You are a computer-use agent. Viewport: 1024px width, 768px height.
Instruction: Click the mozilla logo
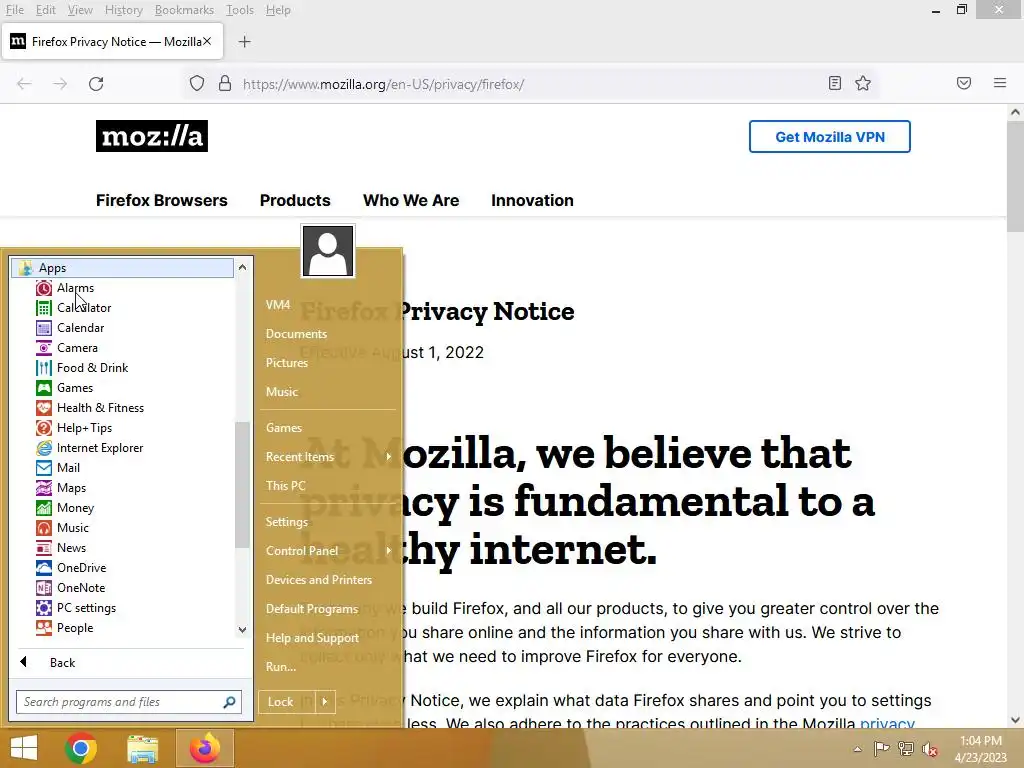click(x=152, y=136)
